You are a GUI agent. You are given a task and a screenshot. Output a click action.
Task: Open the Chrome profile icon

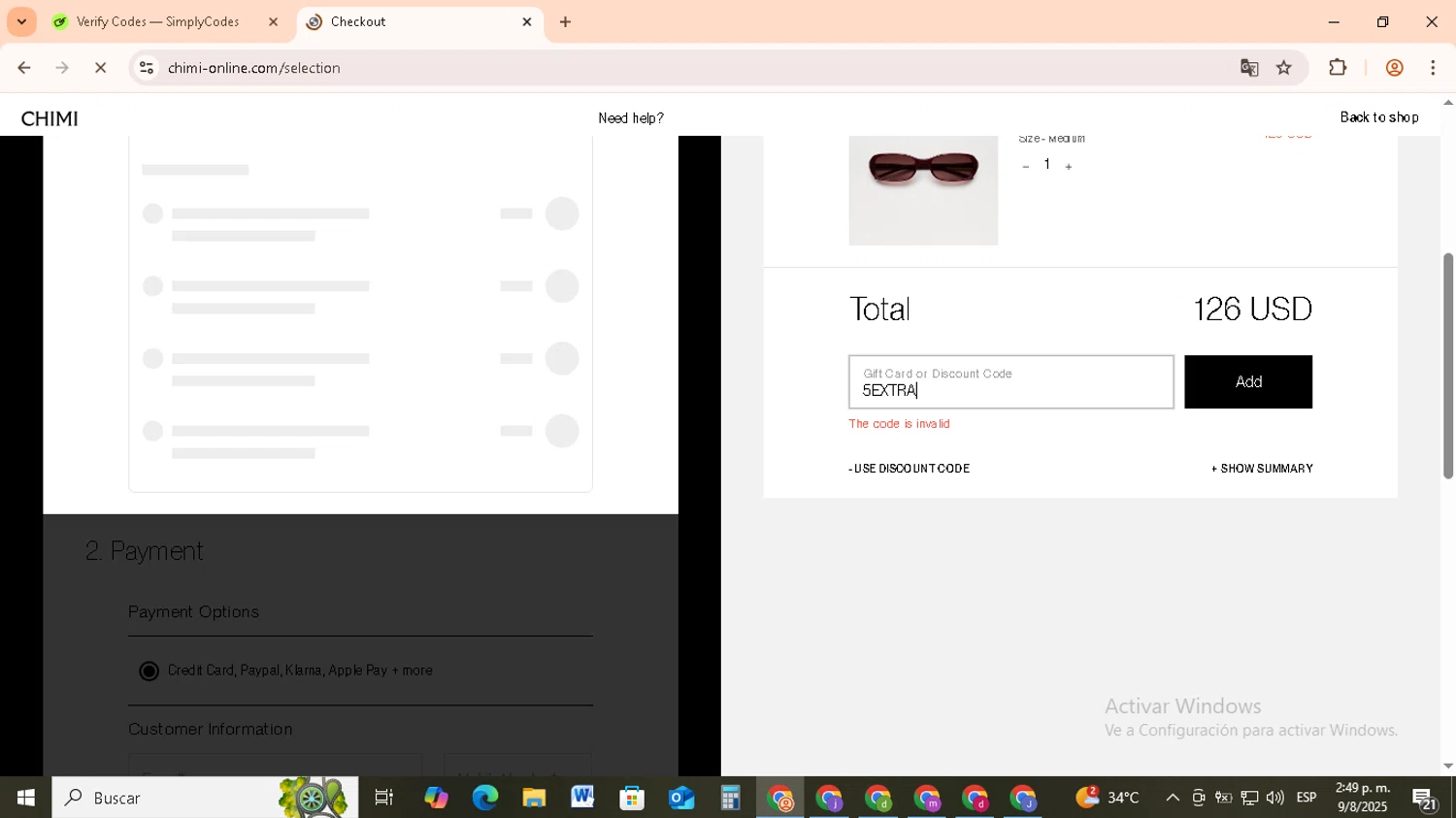(x=1394, y=68)
